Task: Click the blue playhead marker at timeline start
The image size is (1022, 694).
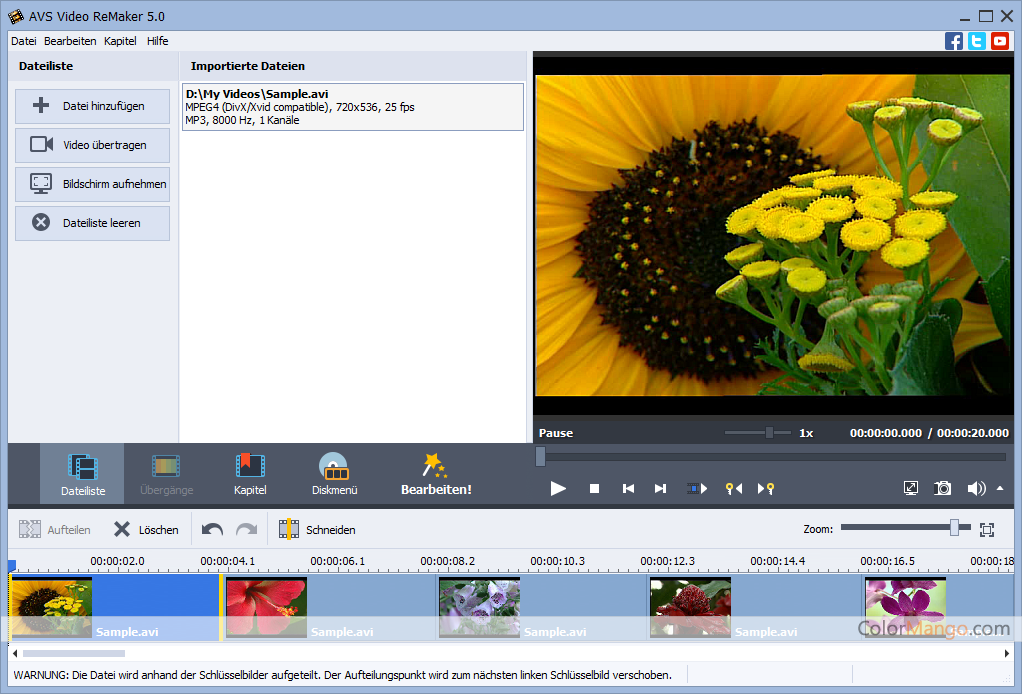Action: click(12, 565)
